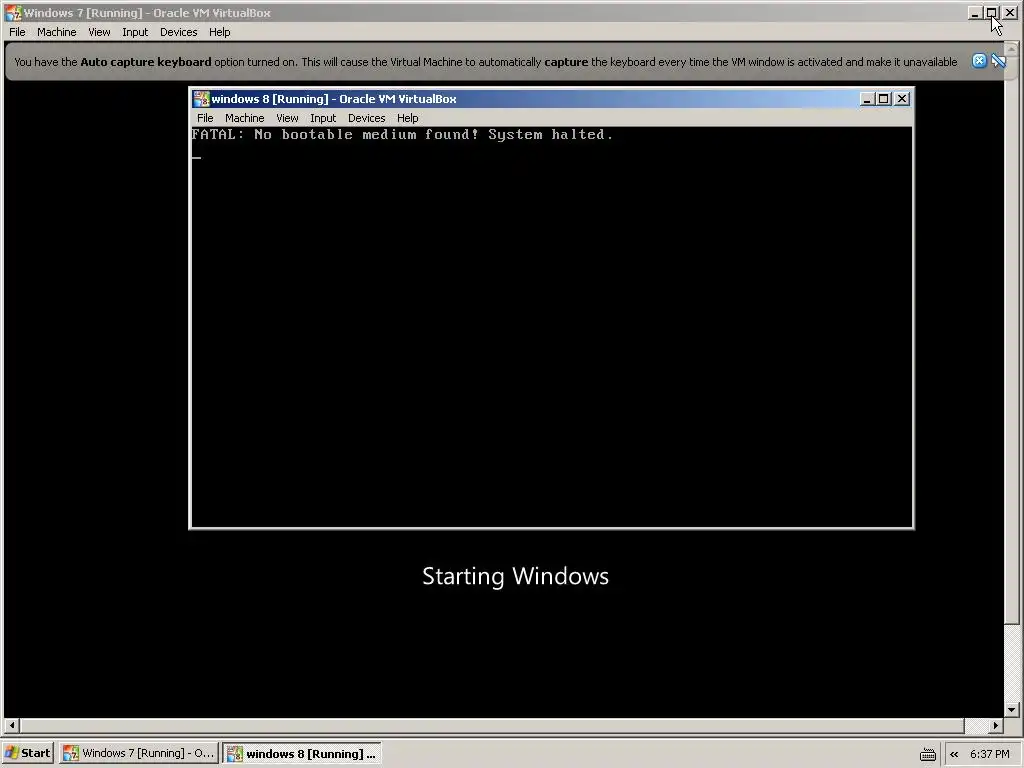Open the Input menu in the windows 8 VM window

click(x=323, y=118)
